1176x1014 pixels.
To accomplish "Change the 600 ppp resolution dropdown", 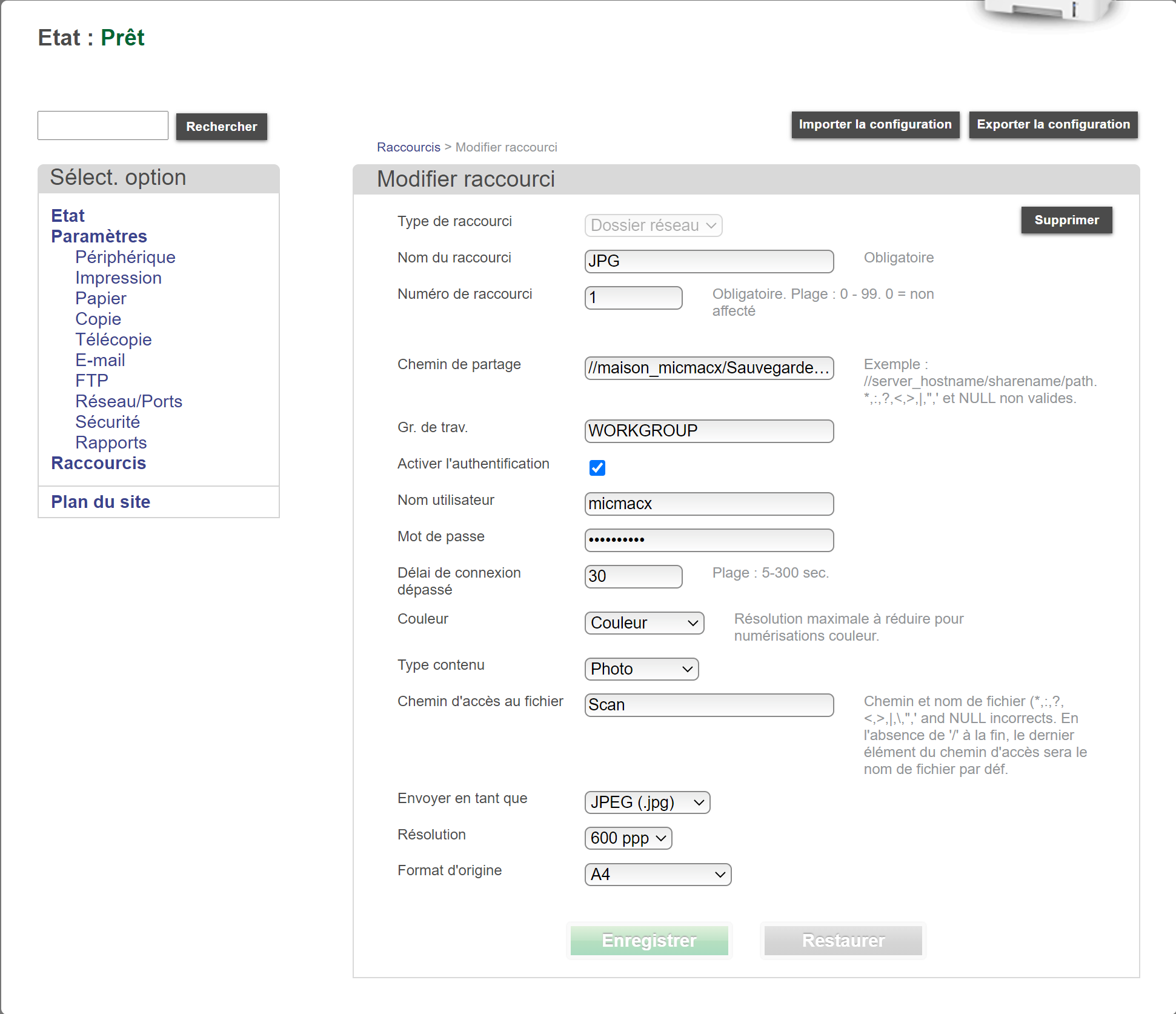I will tap(628, 838).
